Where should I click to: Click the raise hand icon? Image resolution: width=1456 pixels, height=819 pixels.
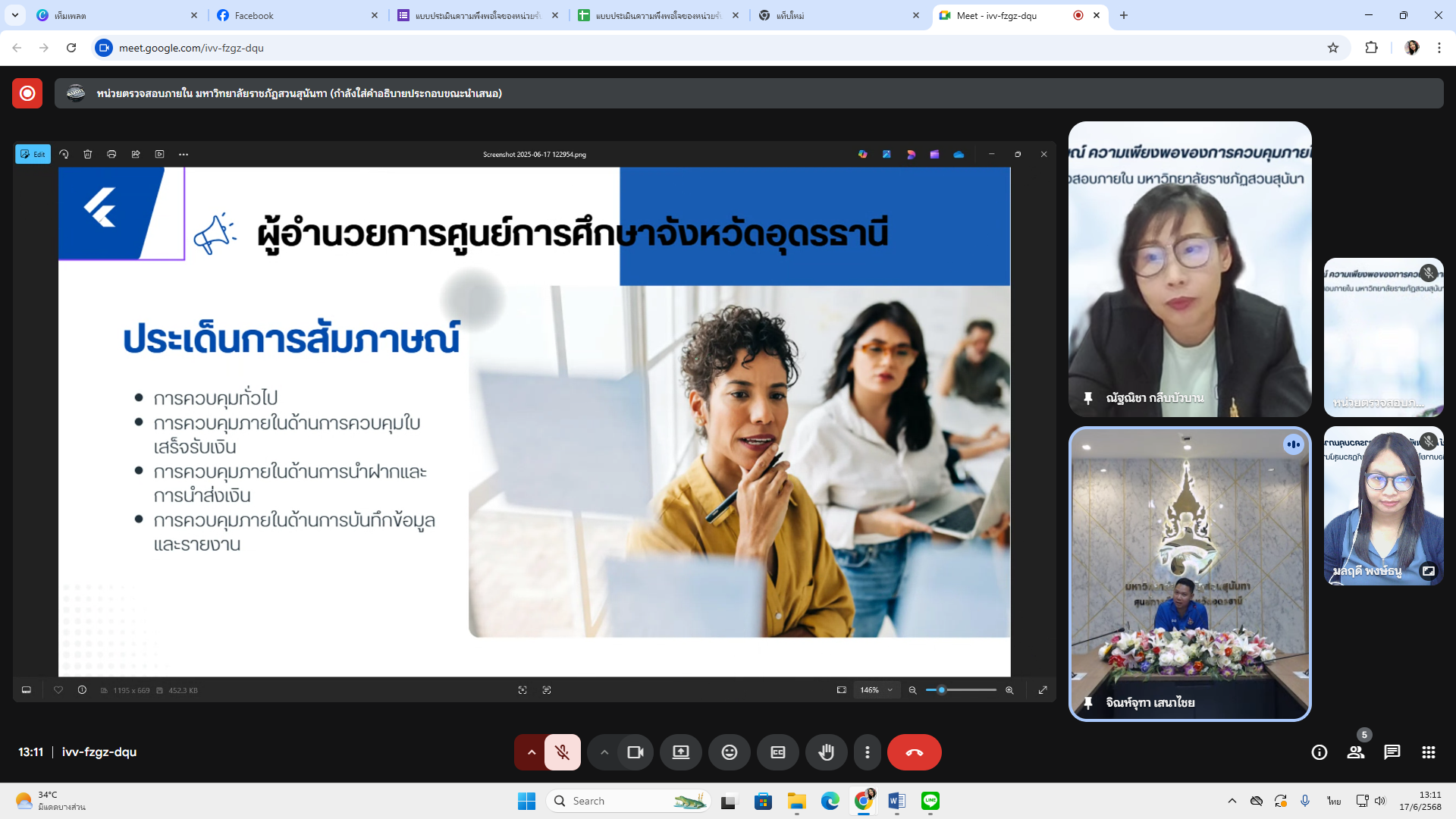coord(826,752)
